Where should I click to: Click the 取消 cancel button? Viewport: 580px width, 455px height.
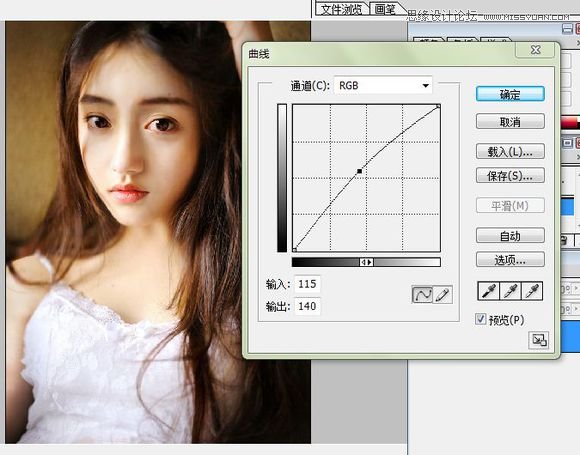(x=510, y=122)
